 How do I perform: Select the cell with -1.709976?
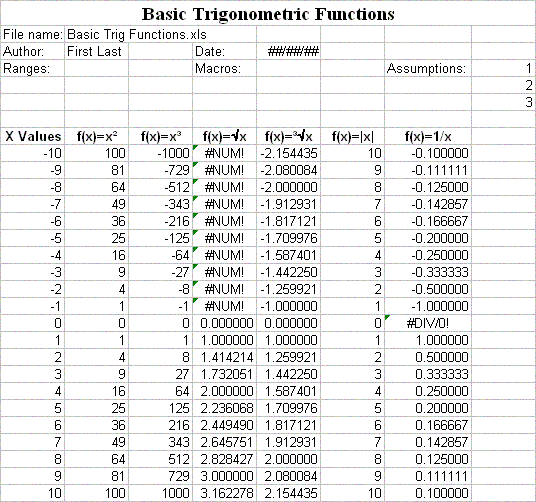tap(289, 238)
